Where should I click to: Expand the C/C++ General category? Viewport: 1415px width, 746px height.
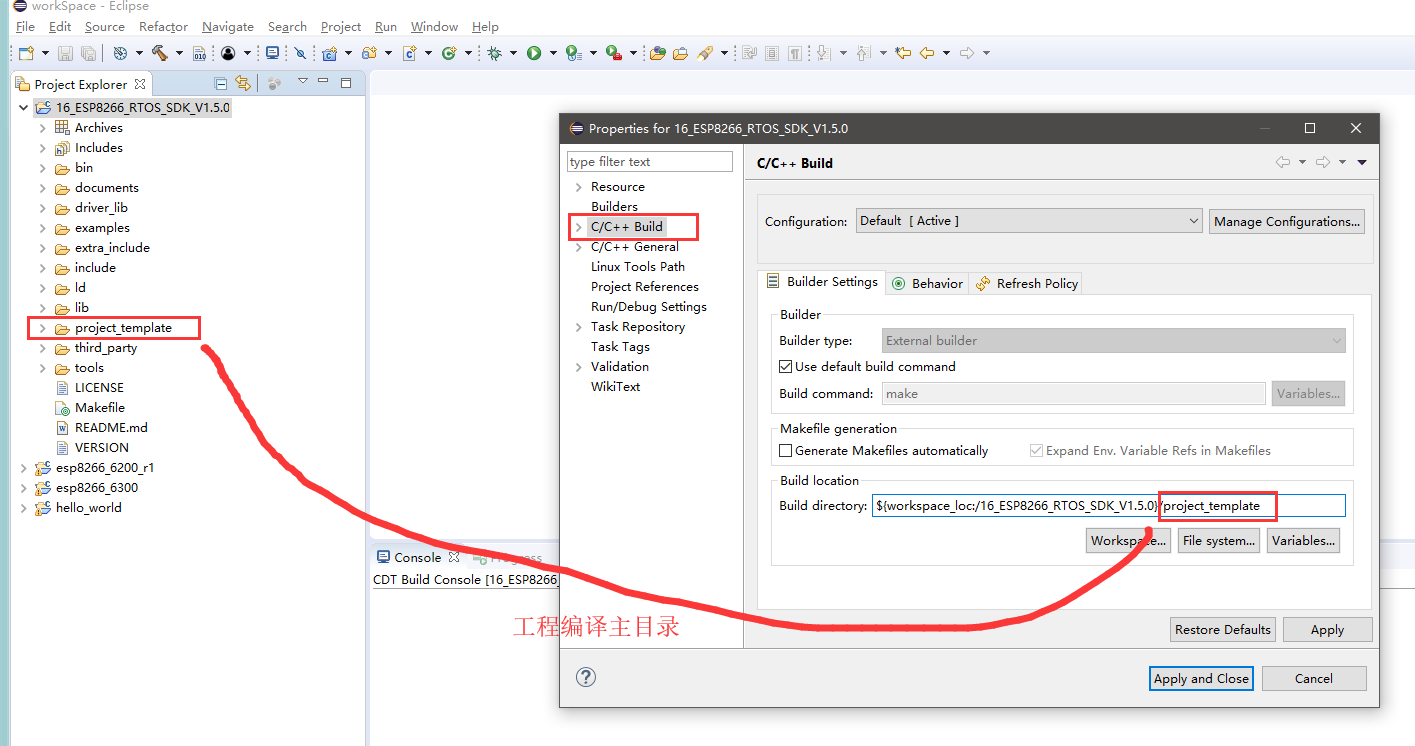tap(578, 247)
